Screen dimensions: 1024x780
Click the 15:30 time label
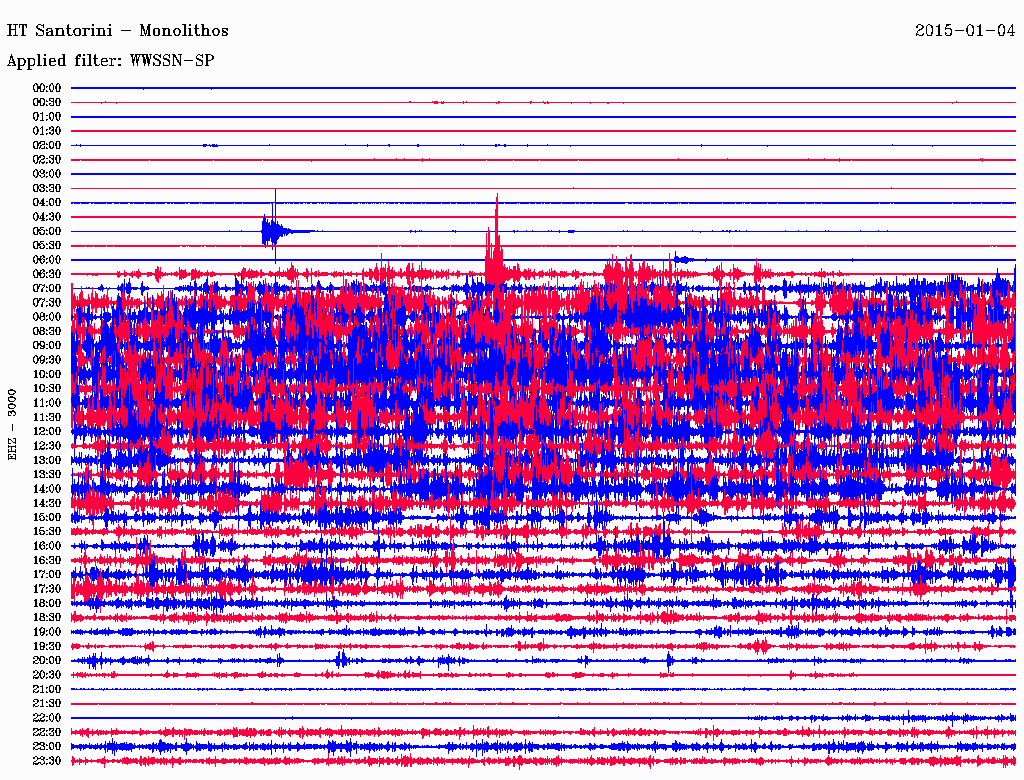point(46,532)
